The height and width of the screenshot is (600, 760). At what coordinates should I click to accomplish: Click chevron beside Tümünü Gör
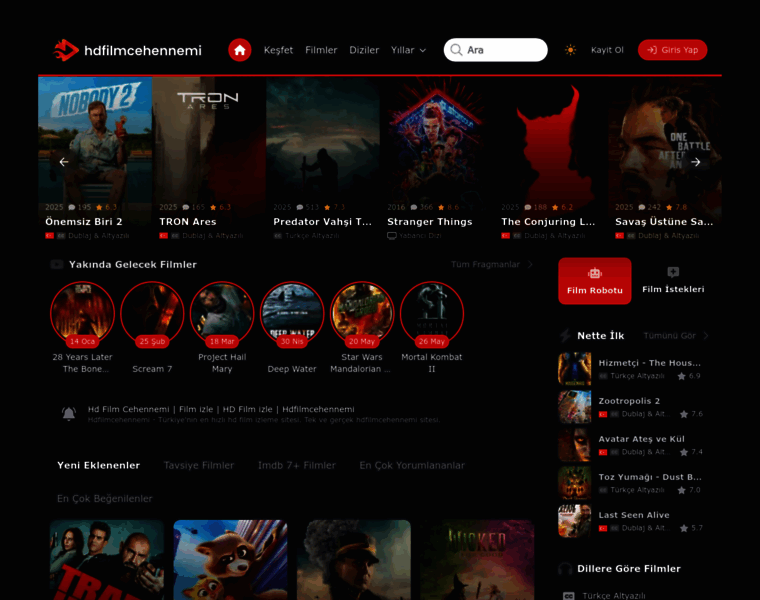tap(706, 335)
